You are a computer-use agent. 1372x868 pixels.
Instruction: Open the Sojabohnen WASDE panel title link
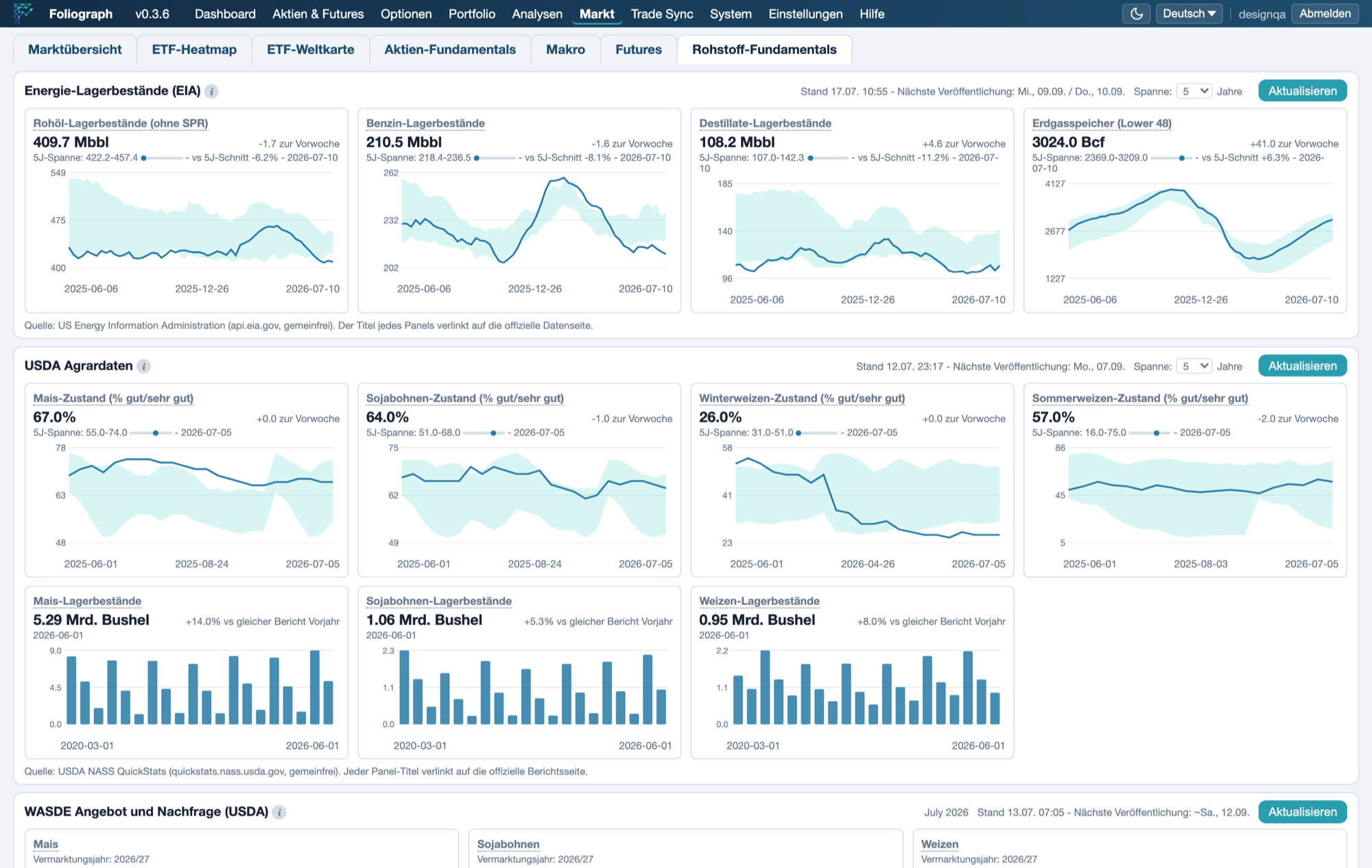tap(508, 844)
